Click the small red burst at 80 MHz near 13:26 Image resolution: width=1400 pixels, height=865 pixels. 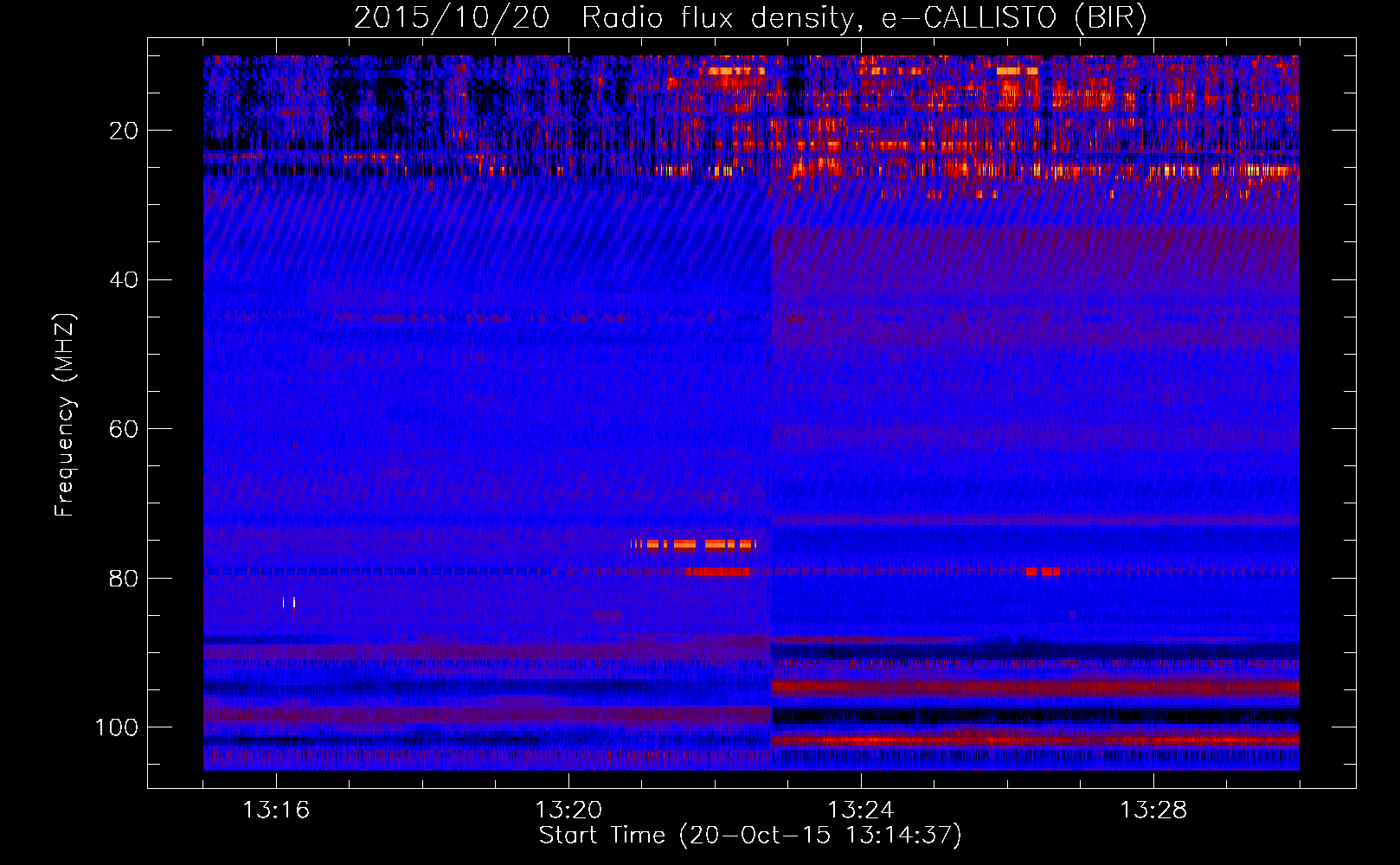tap(1043, 572)
